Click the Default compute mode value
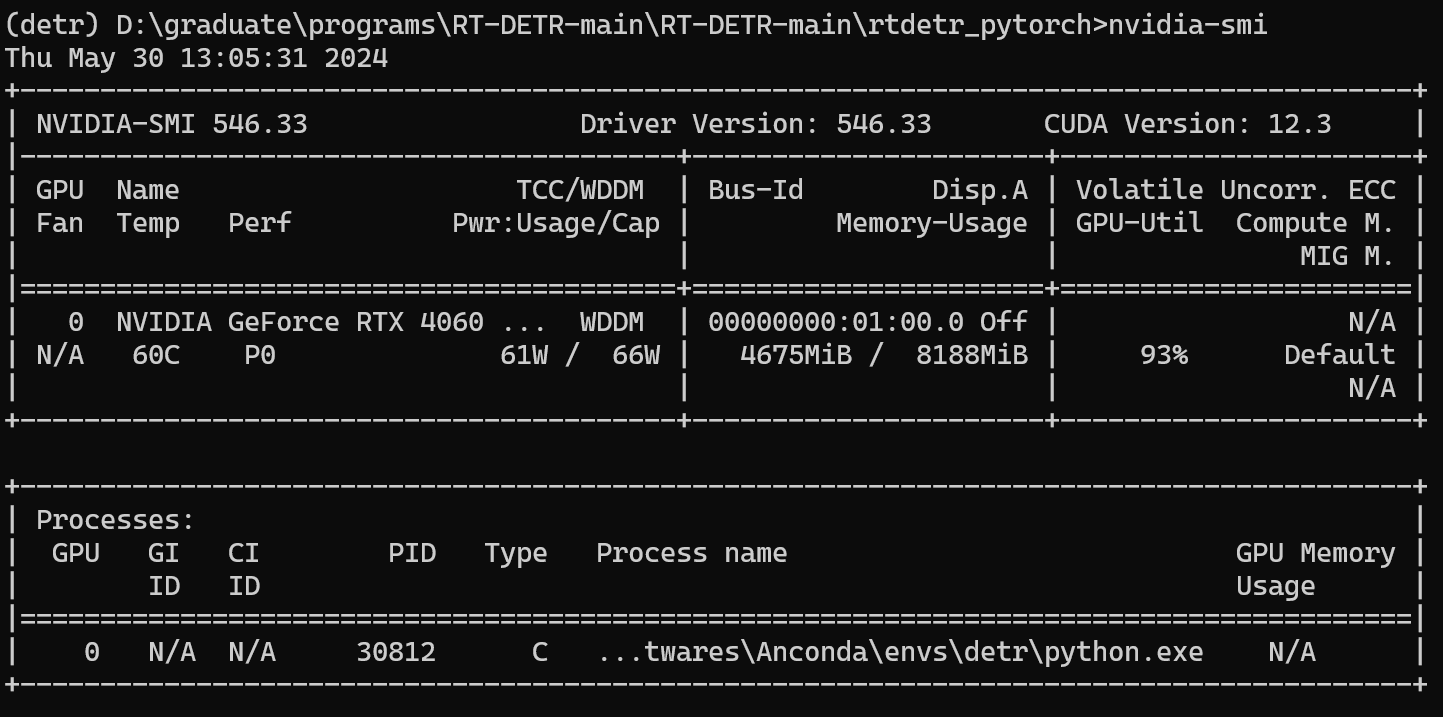 (x=1340, y=355)
